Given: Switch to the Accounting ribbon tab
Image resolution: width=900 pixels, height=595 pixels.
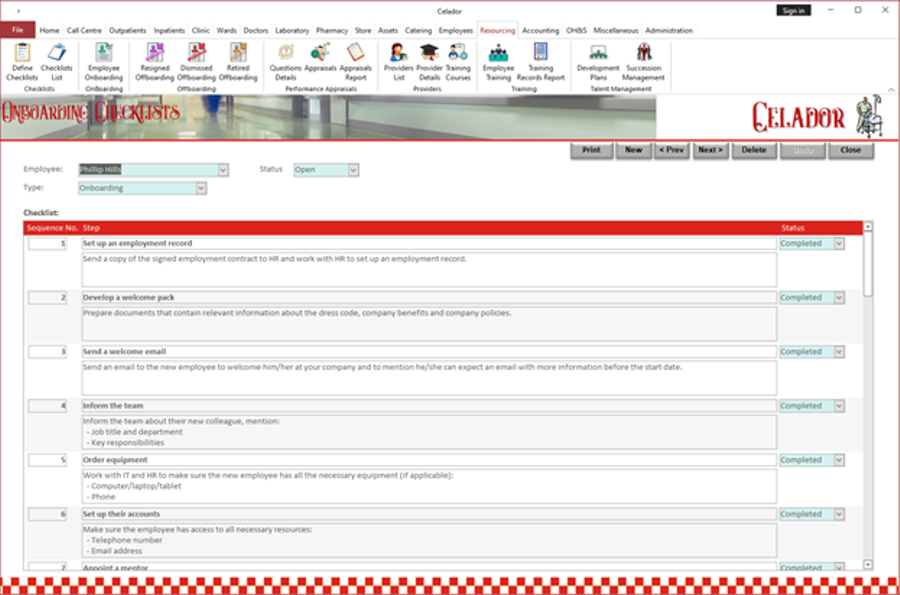Looking at the screenshot, I should pyautogui.click(x=540, y=30).
